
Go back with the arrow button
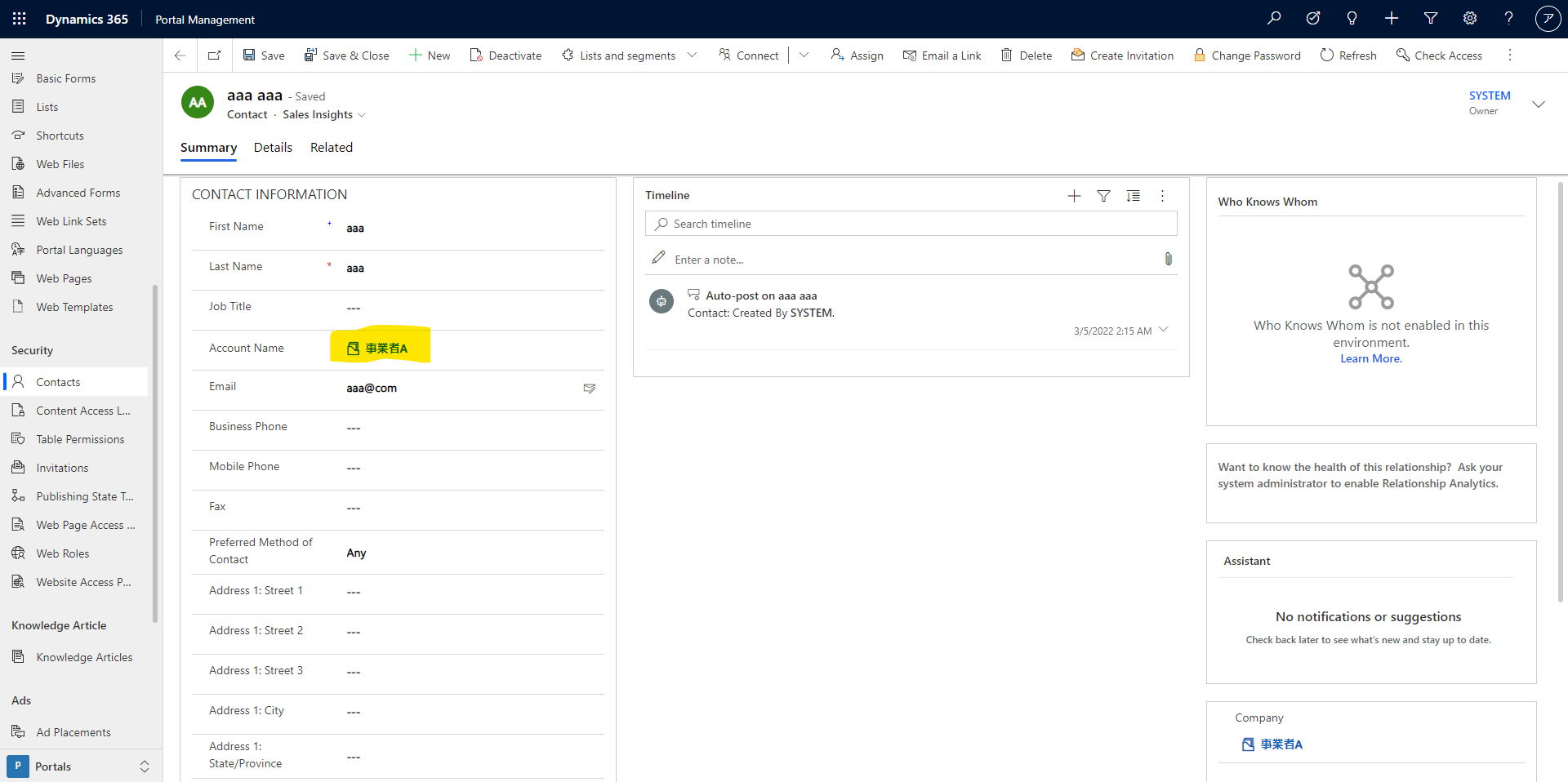pyautogui.click(x=180, y=56)
